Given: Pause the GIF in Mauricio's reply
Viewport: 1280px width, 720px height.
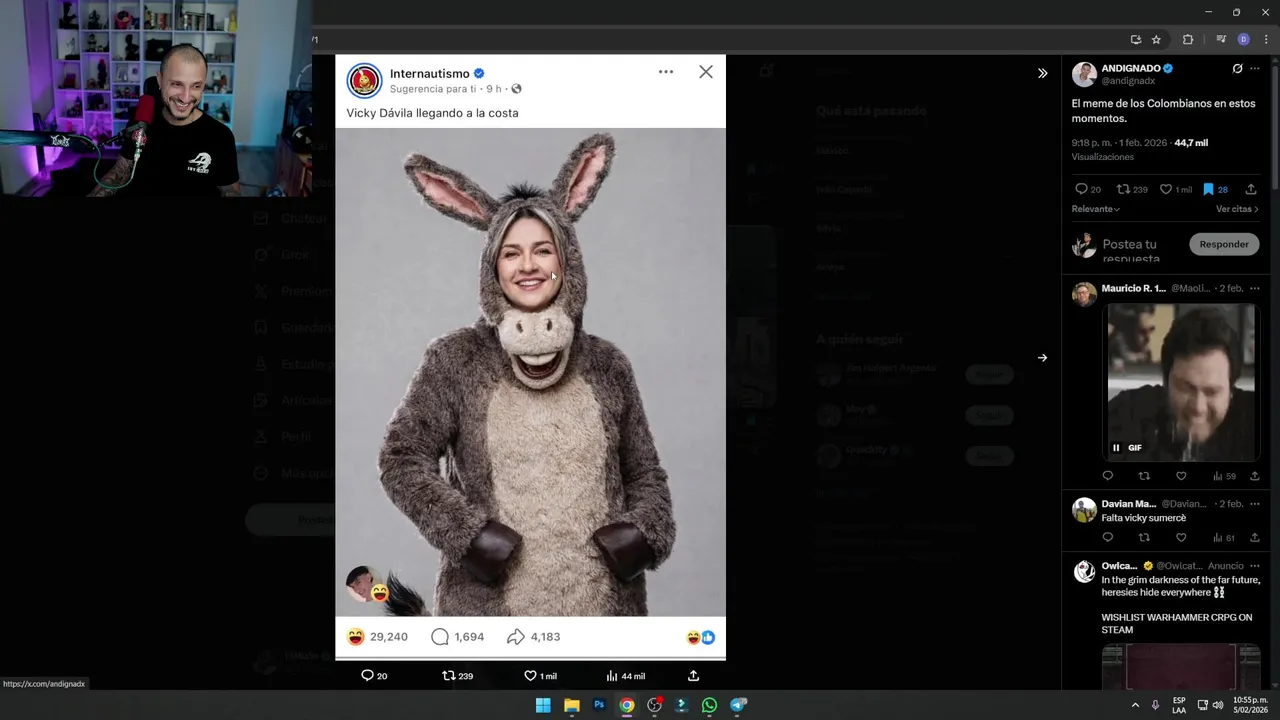Looking at the screenshot, I should click(1116, 448).
